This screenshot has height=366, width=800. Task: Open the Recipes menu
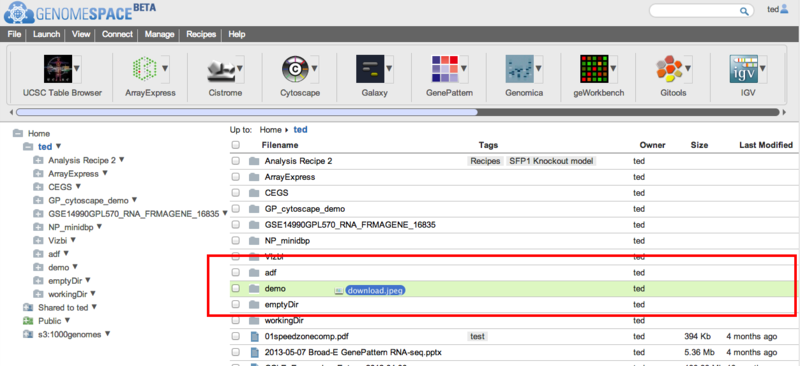tap(201, 34)
